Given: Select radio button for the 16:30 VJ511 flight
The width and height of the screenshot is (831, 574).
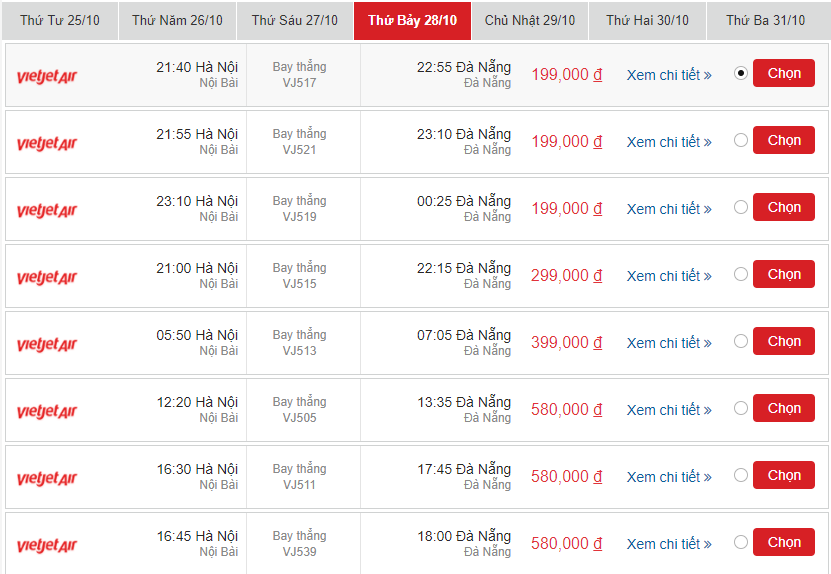Looking at the screenshot, I should pos(740,475).
